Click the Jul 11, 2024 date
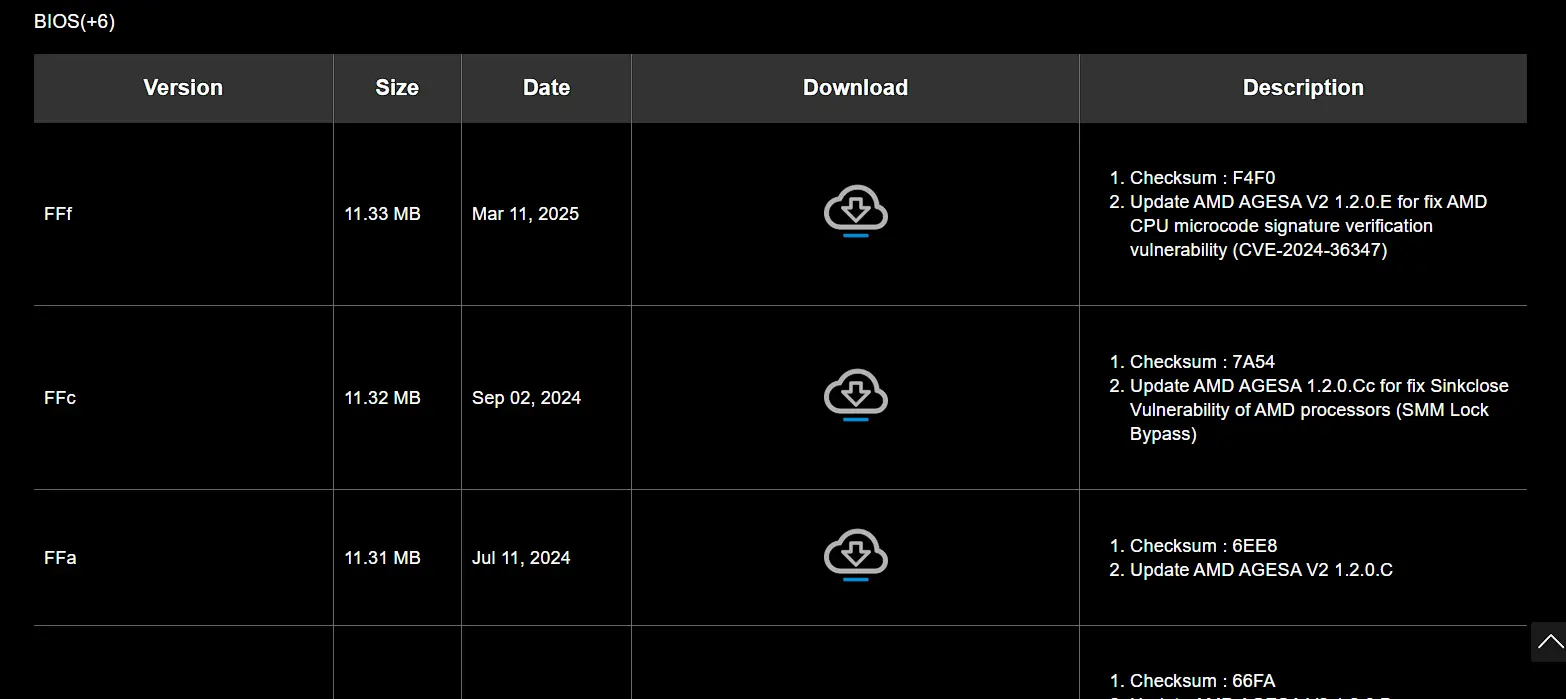 coord(521,558)
